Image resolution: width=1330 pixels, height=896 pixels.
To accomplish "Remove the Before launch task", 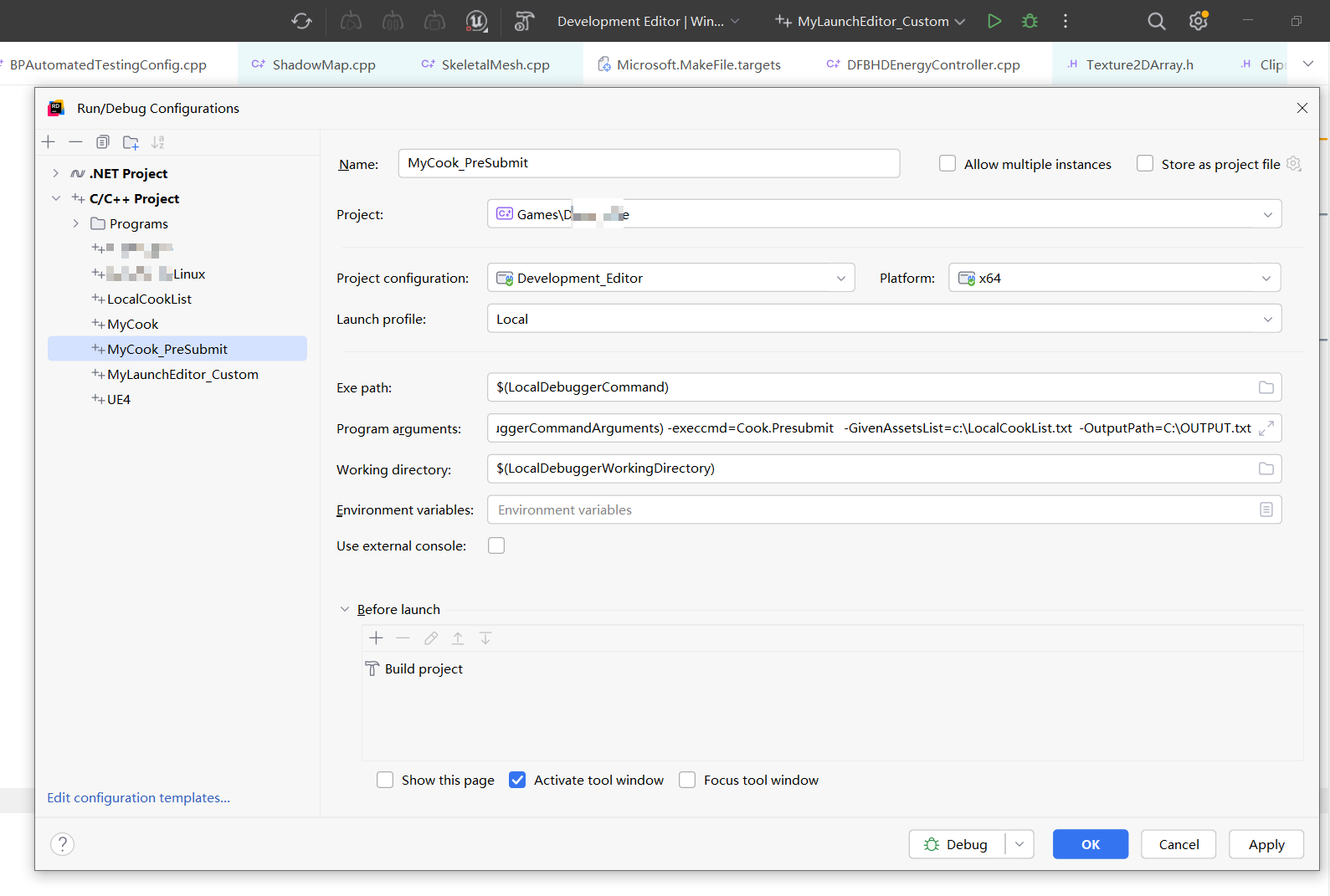I will pyautogui.click(x=403, y=638).
